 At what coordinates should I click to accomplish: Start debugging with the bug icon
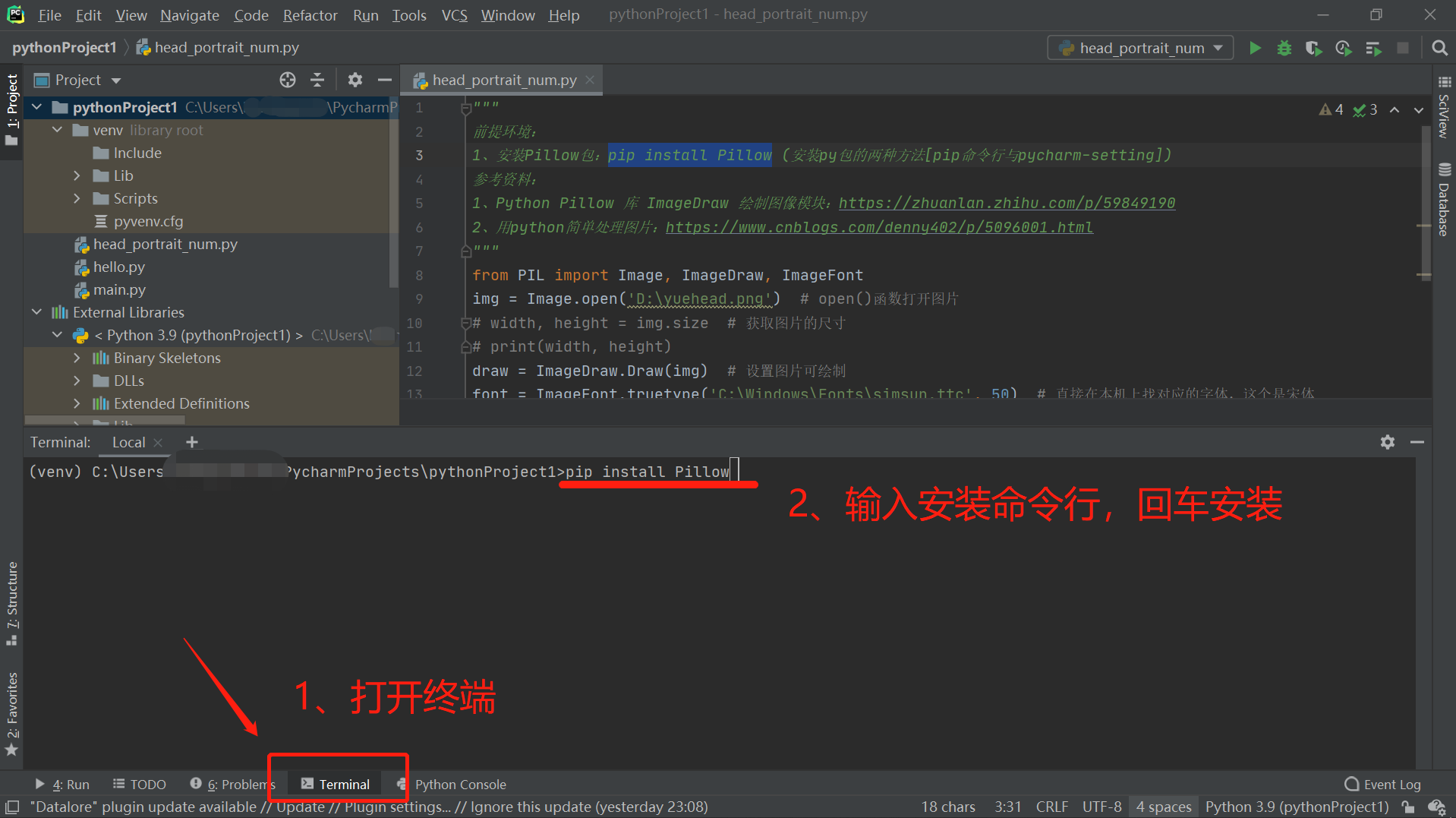[1284, 47]
